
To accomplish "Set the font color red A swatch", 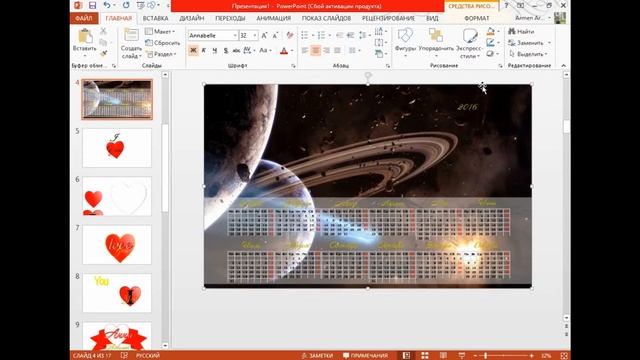I will 284,51.
